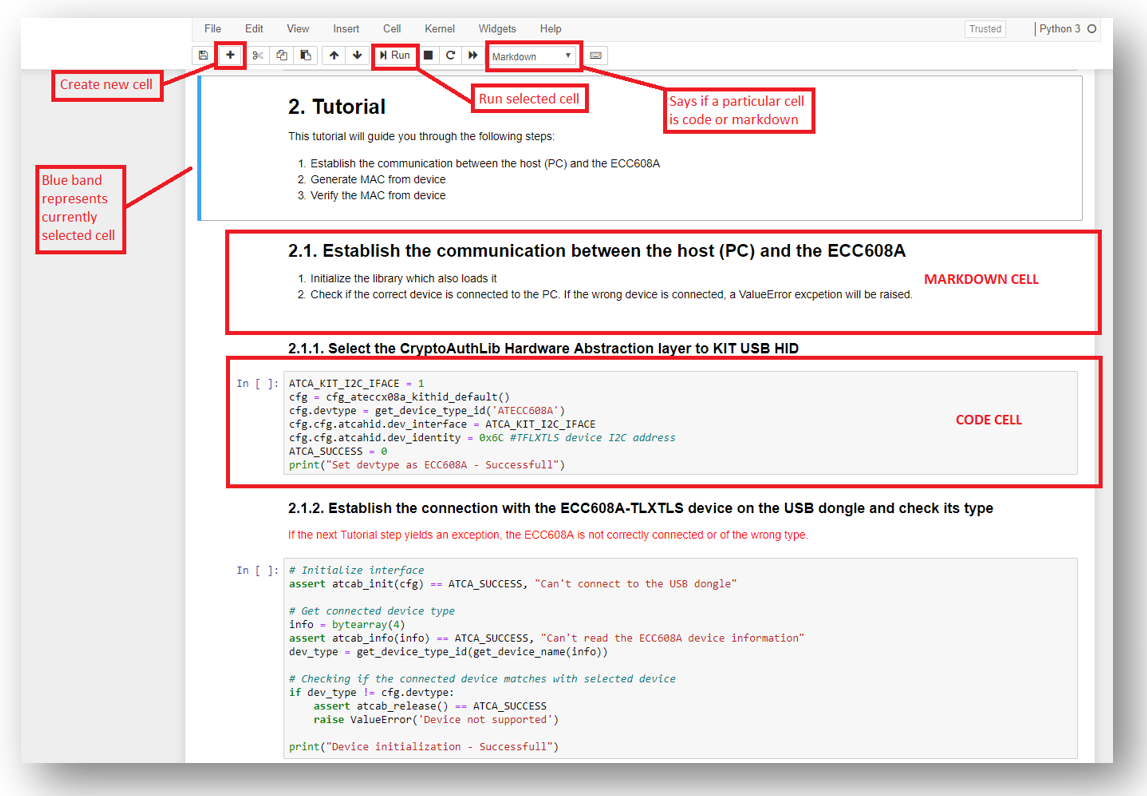Click the save notebook icon
This screenshot has height=796, width=1147.
(x=203, y=56)
